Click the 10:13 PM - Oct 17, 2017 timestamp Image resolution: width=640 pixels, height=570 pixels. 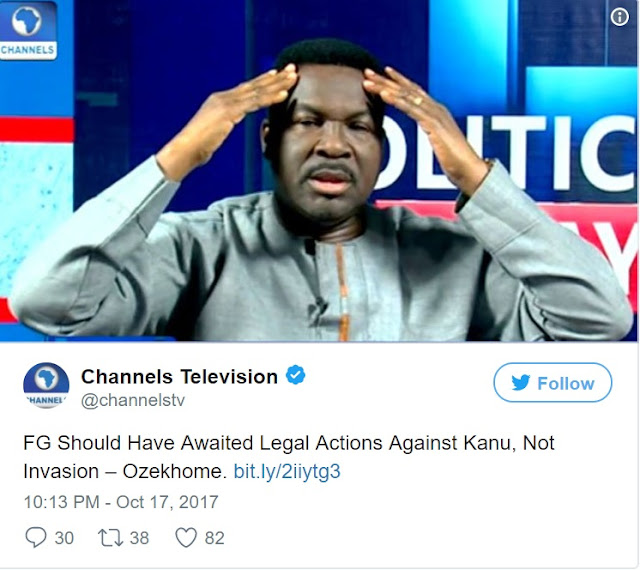click(121, 502)
